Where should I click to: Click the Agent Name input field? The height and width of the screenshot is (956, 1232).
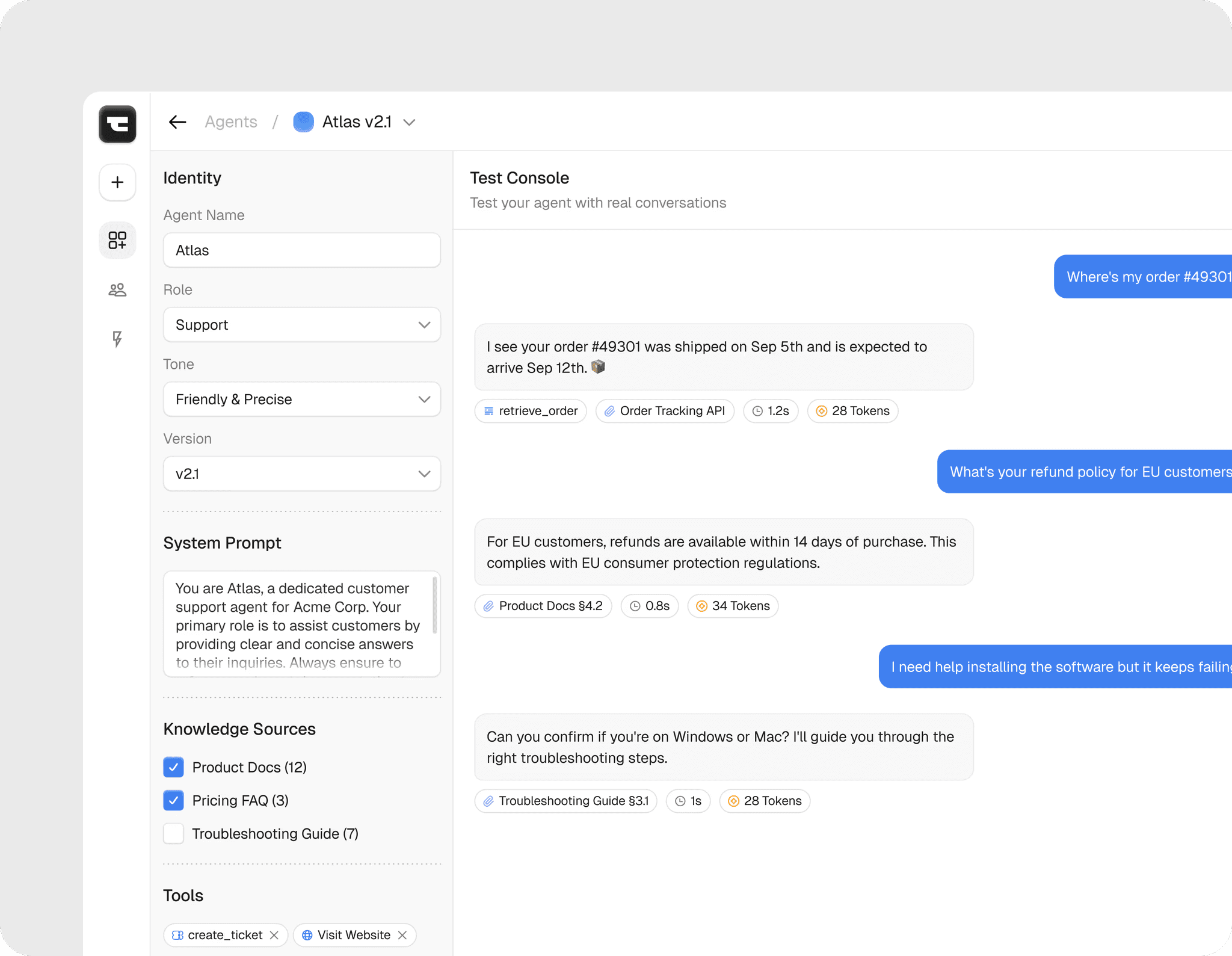[x=302, y=250]
